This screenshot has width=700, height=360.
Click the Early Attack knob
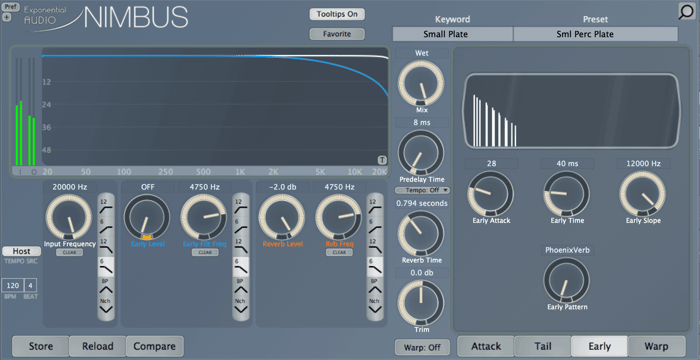[491, 194]
